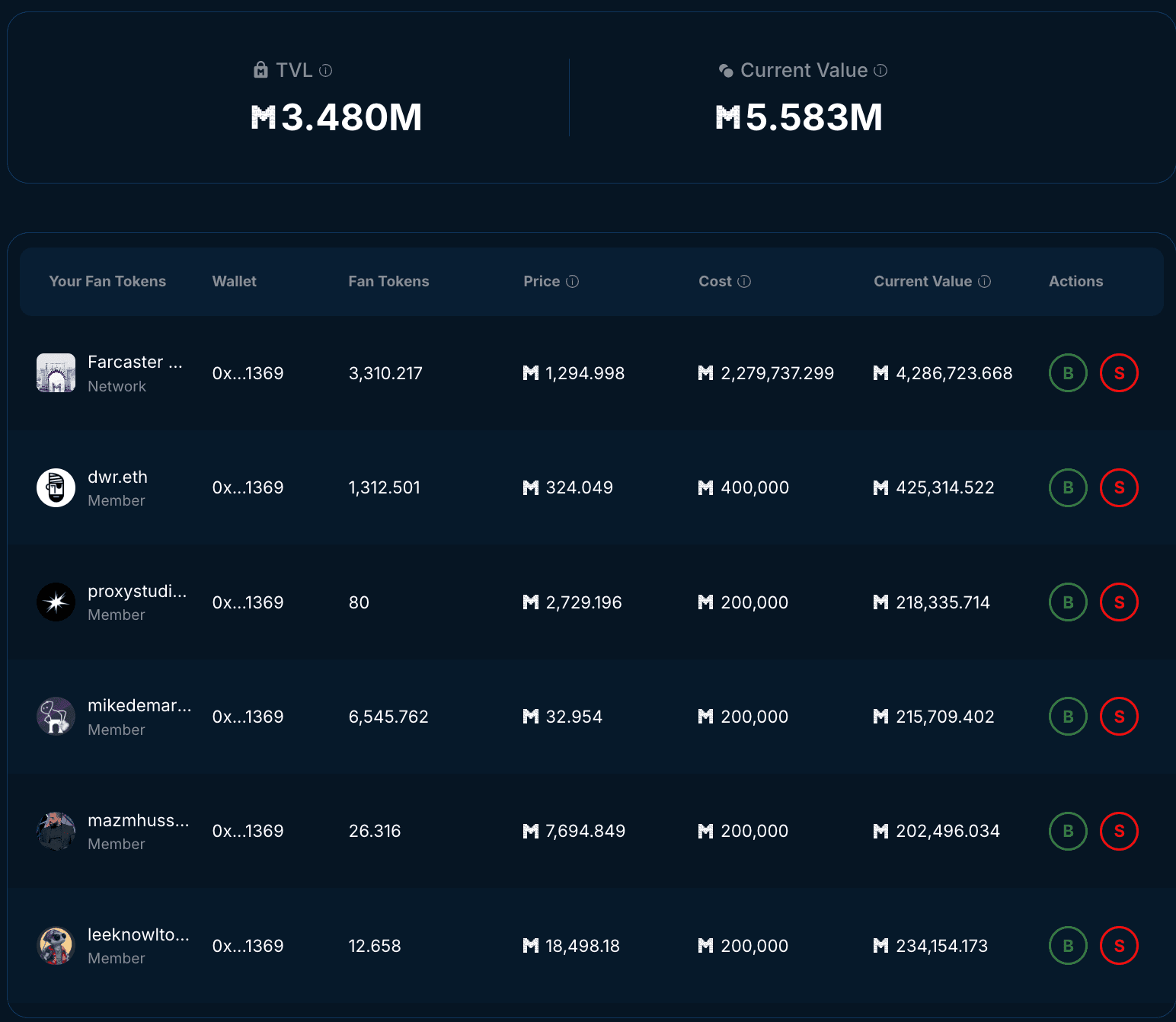Image resolution: width=1176 pixels, height=1022 pixels.
Task: Sell leeknowlton fan tokens
Action: (x=1119, y=946)
